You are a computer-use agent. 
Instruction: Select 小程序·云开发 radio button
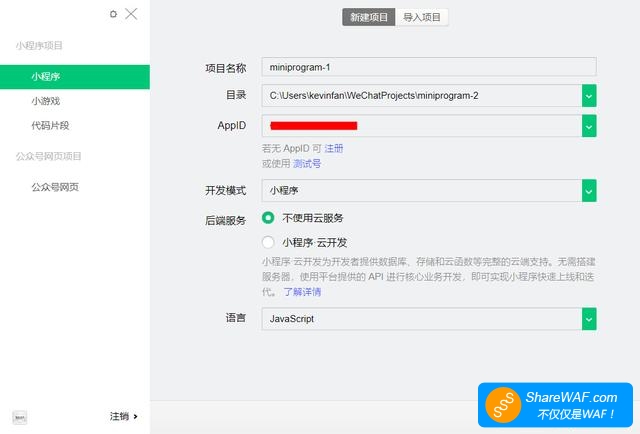pyautogui.click(x=268, y=242)
